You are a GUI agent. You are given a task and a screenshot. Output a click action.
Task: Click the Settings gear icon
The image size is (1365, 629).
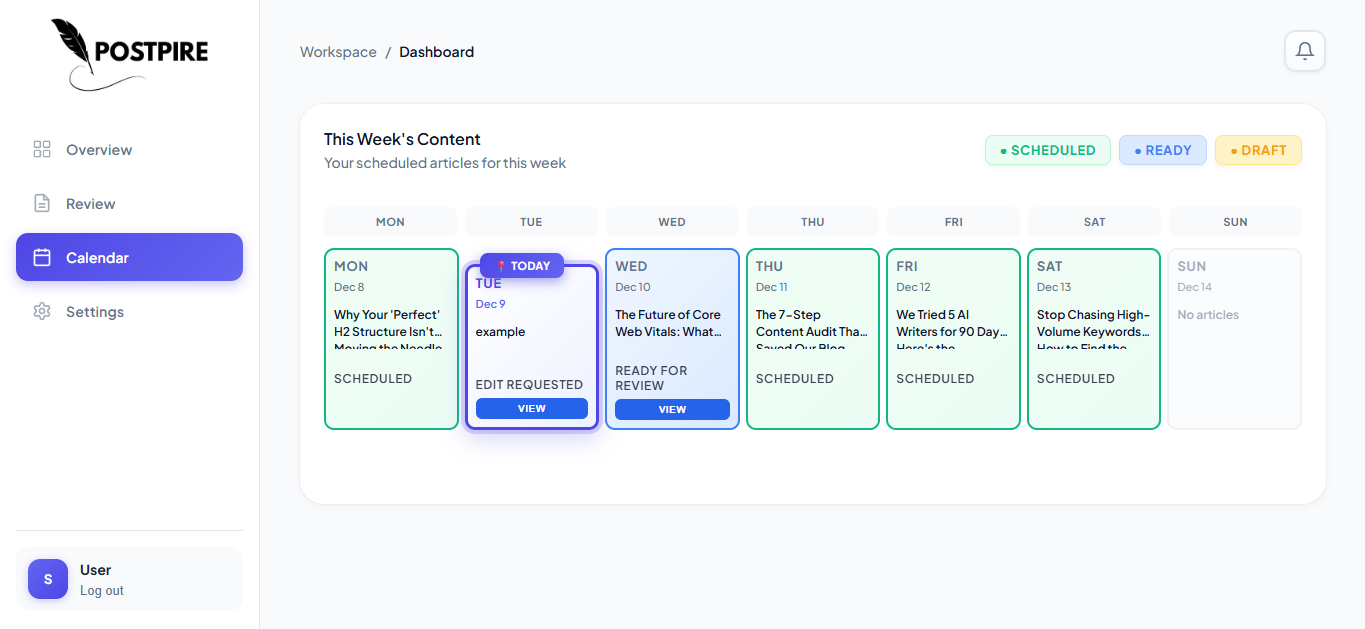point(42,312)
